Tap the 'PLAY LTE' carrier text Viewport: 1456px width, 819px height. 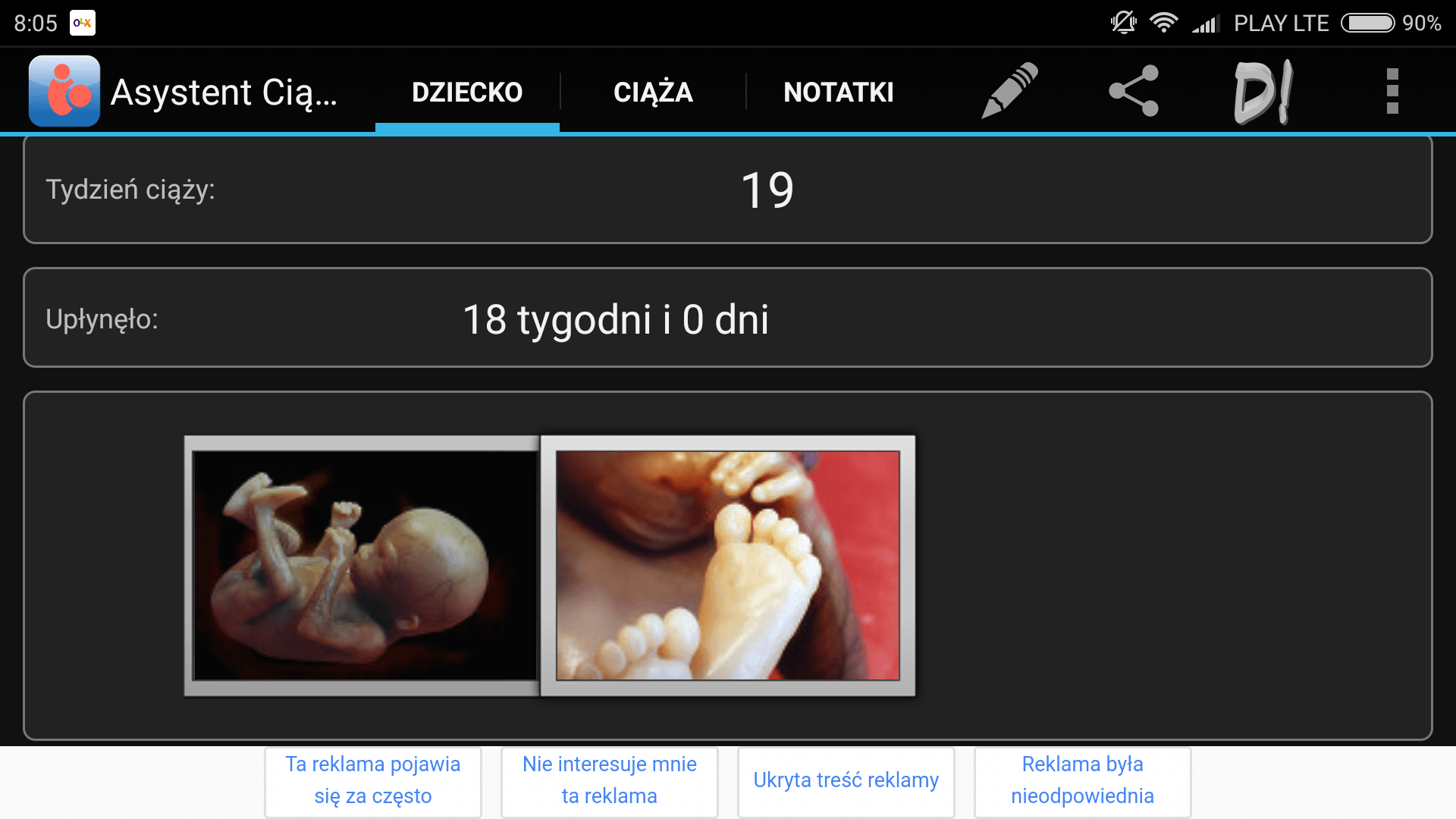(1282, 23)
